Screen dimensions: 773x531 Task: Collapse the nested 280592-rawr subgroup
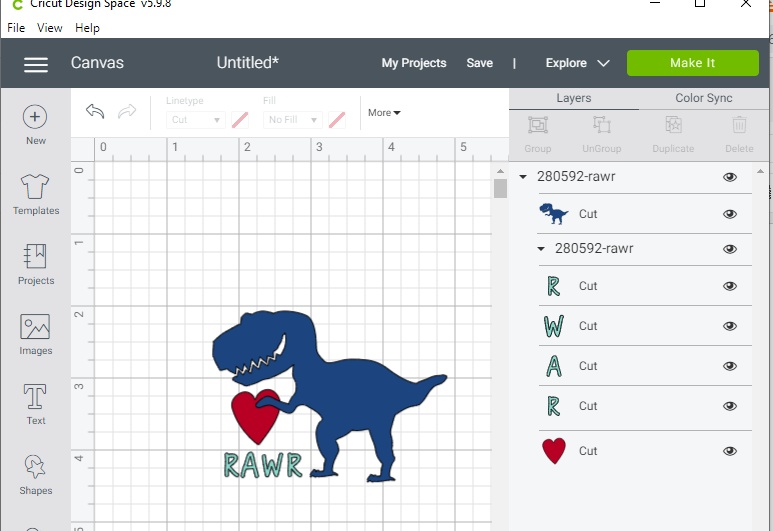[541, 248]
